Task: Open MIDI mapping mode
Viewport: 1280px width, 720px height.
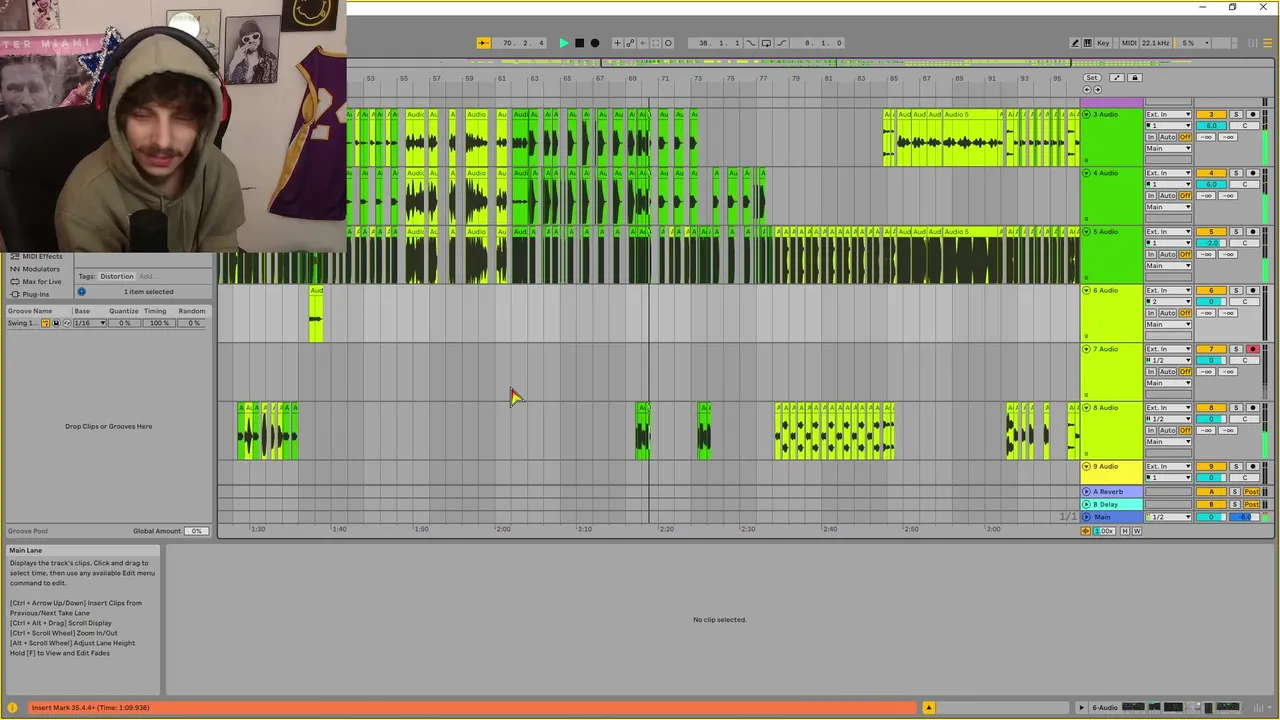Action: pyautogui.click(x=1129, y=43)
